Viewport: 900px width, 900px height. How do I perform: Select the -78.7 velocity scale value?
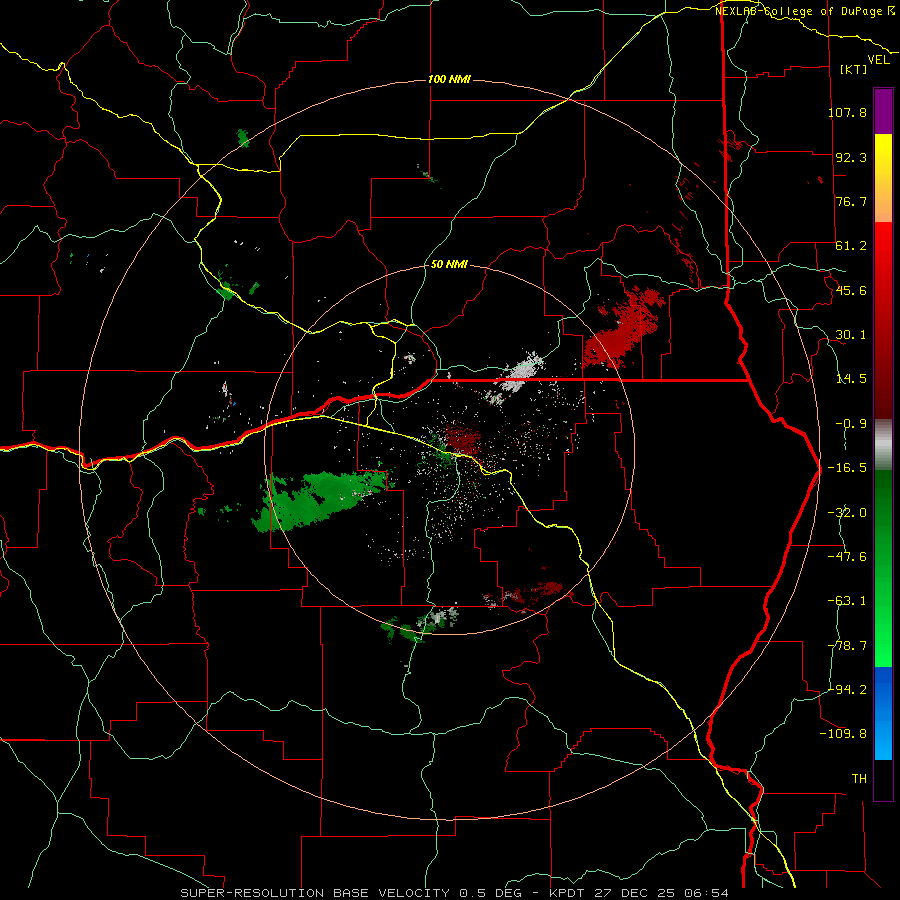(x=847, y=646)
